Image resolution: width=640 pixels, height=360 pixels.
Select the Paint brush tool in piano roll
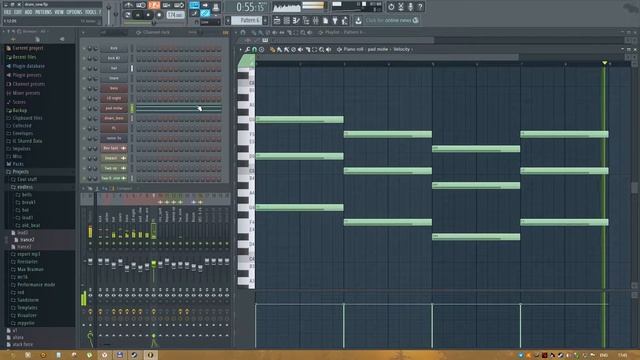(280, 49)
